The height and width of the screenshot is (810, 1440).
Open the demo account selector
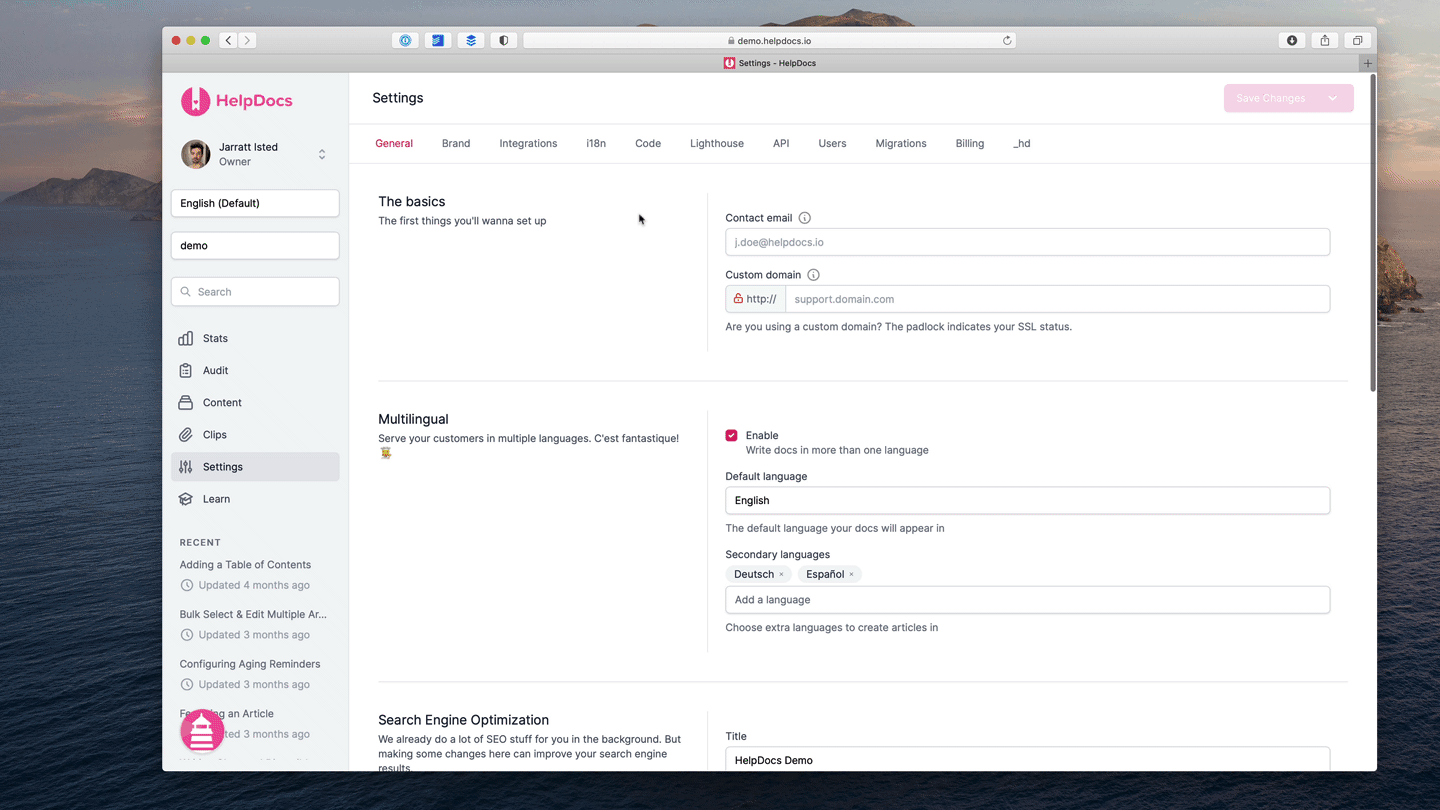pyautogui.click(x=255, y=245)
